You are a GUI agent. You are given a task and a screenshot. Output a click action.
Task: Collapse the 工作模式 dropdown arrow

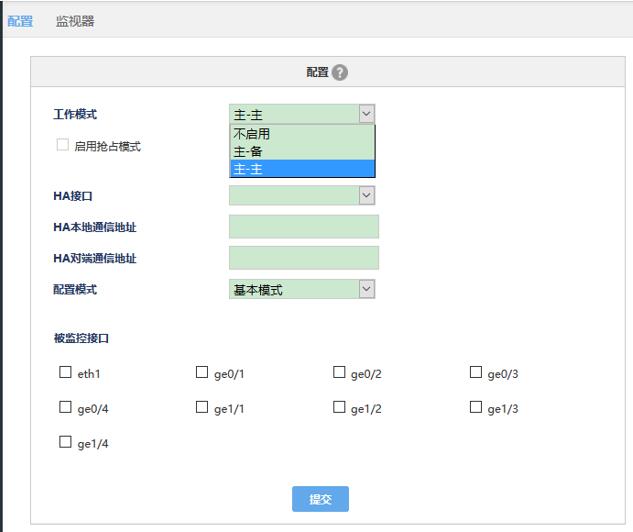pyautogui.click(x=366, y=115)
